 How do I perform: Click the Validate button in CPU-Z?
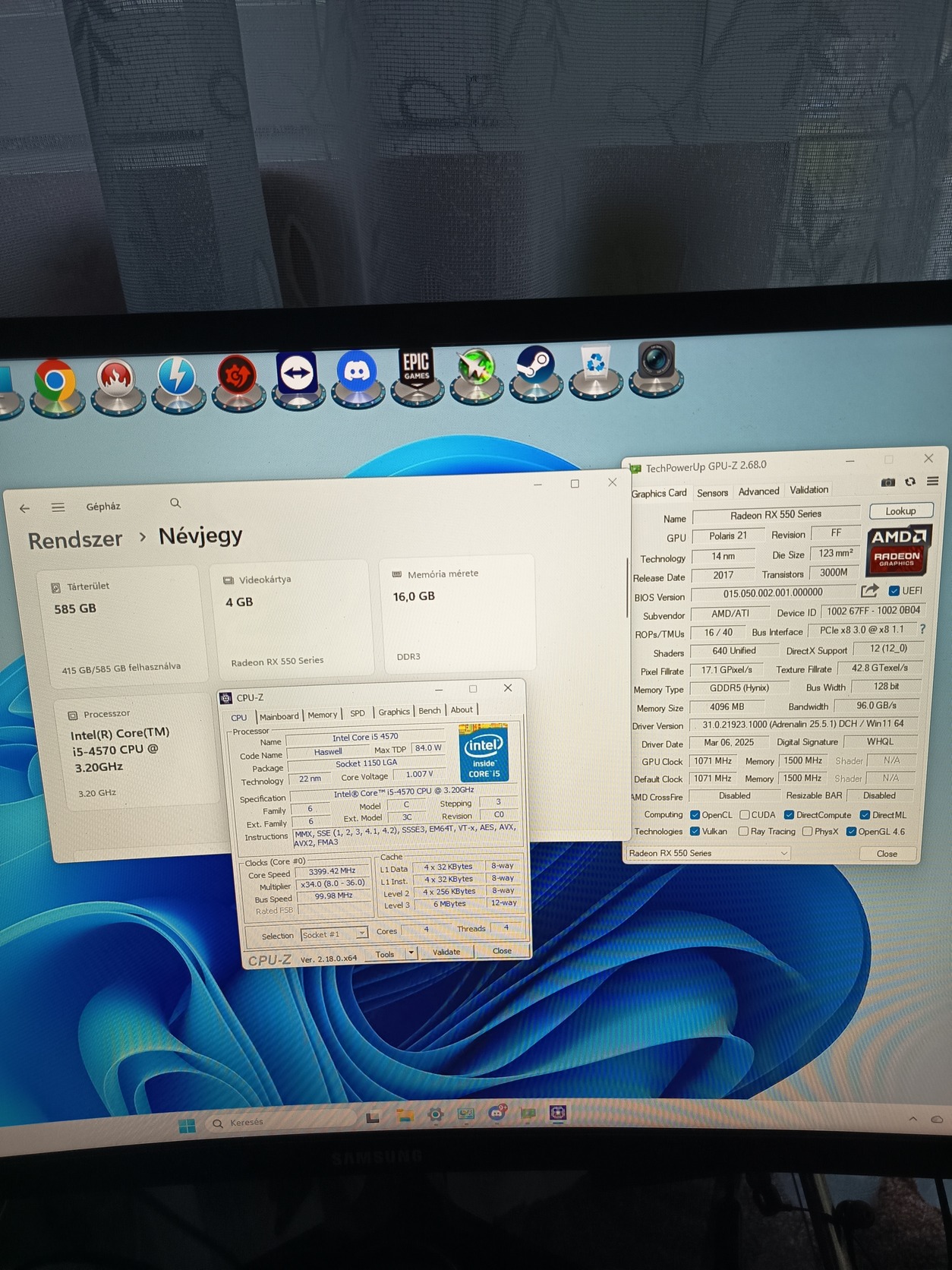tap(446, 952)
